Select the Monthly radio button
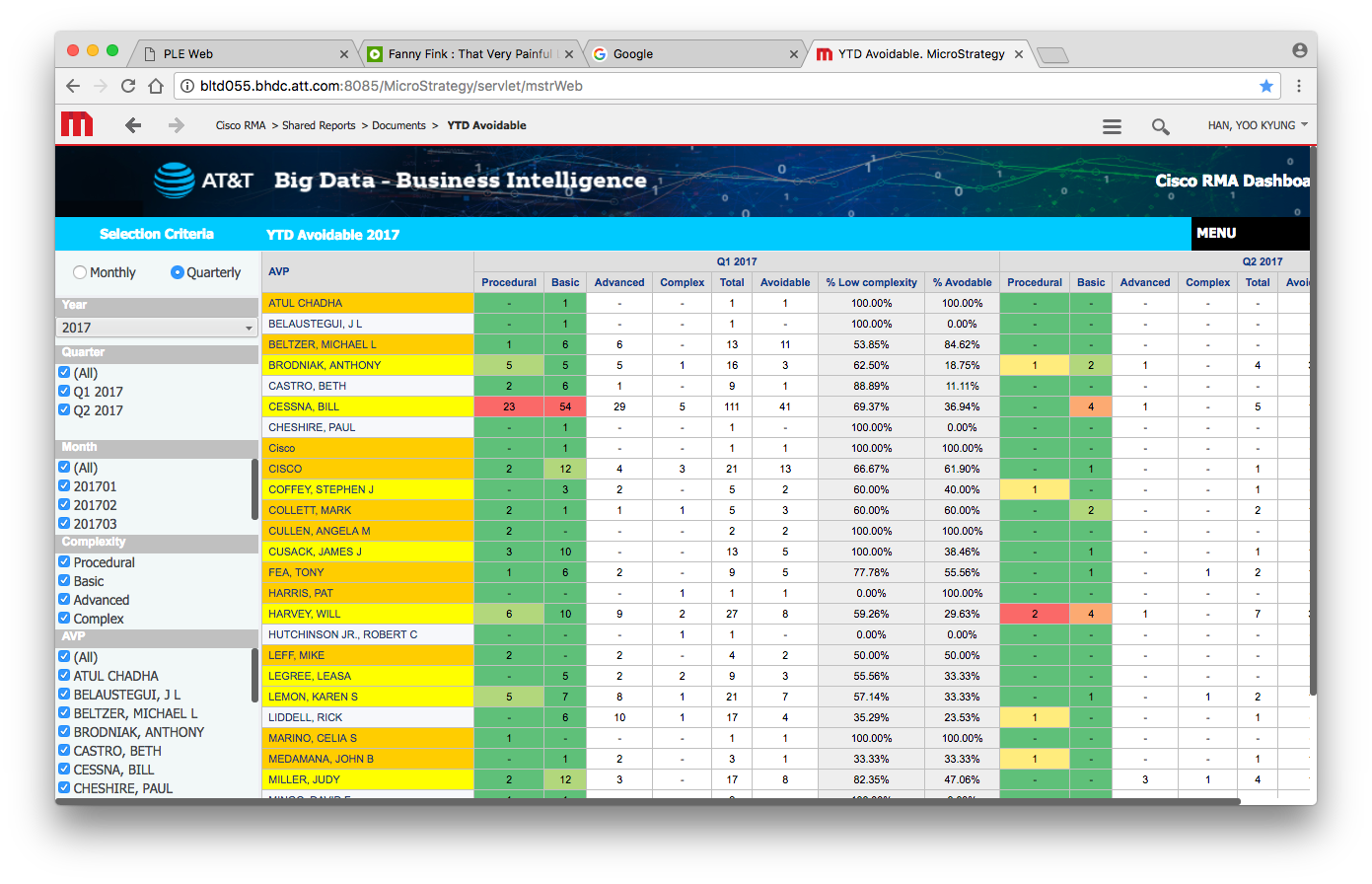 (80, 272)
